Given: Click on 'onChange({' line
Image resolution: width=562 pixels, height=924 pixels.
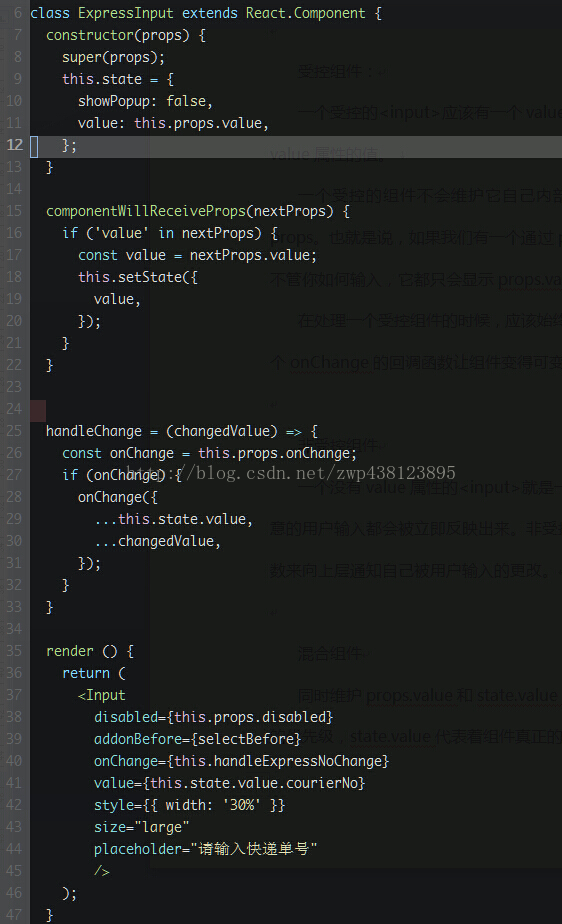Looking at the screenshot, I should 118,497.
